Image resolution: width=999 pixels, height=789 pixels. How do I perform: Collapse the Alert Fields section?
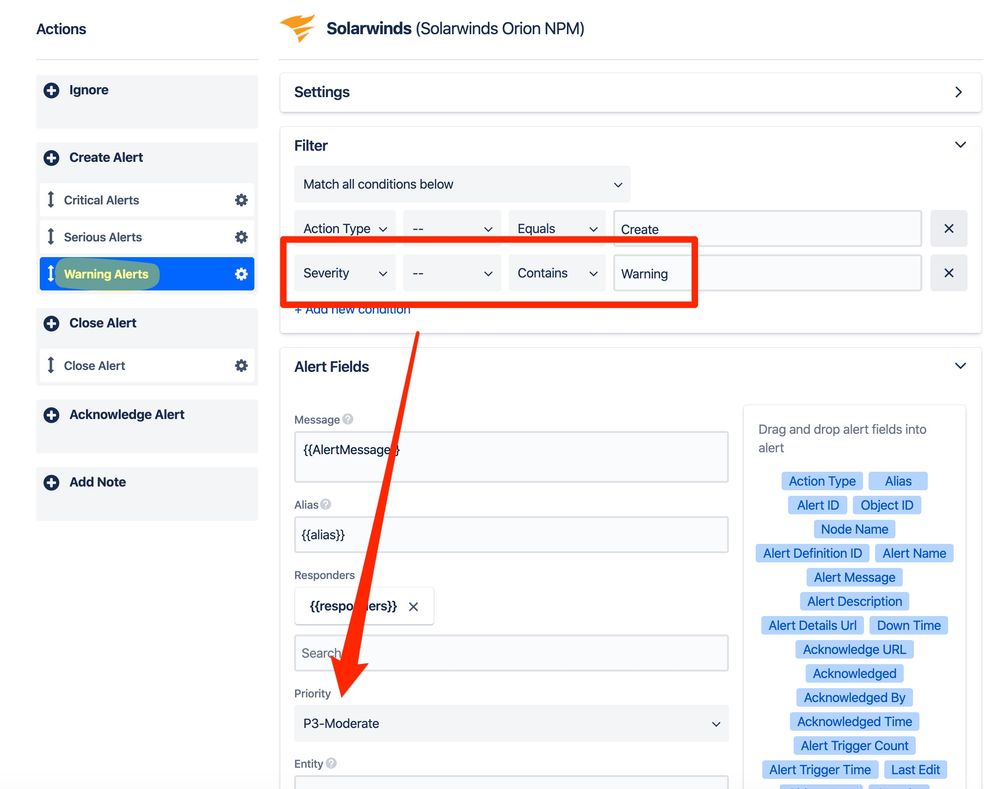(x=960, y=366)
